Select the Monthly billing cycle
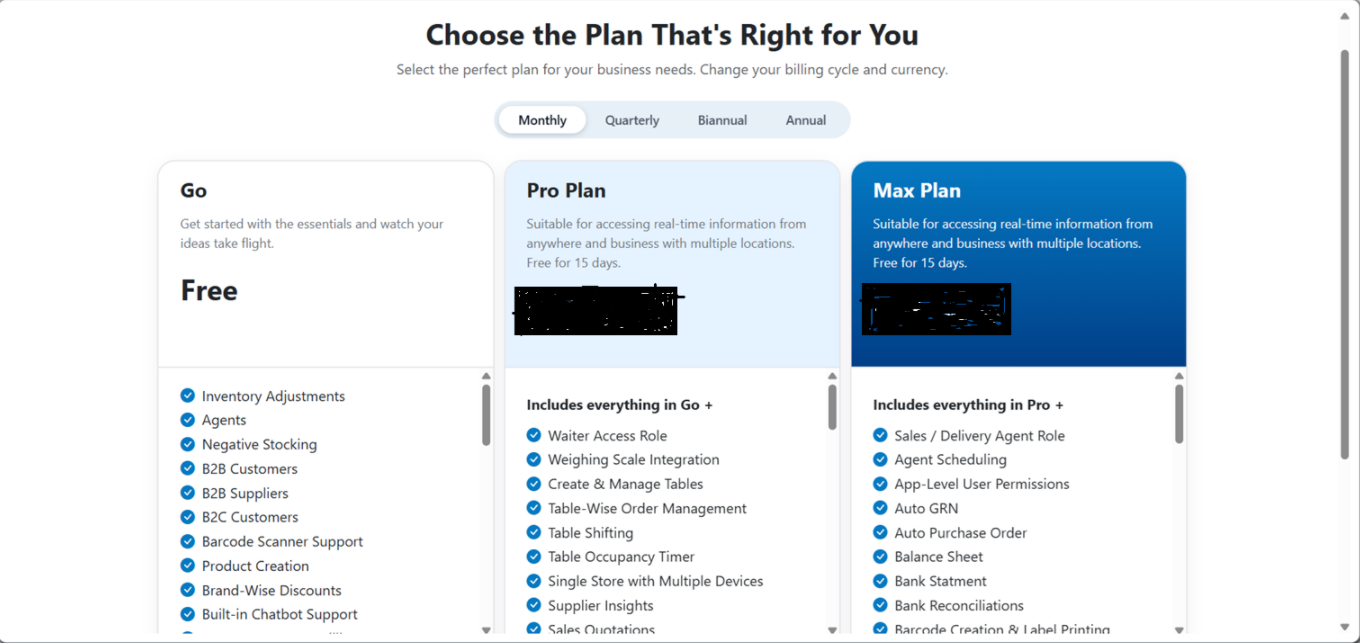 coord(542,120)
